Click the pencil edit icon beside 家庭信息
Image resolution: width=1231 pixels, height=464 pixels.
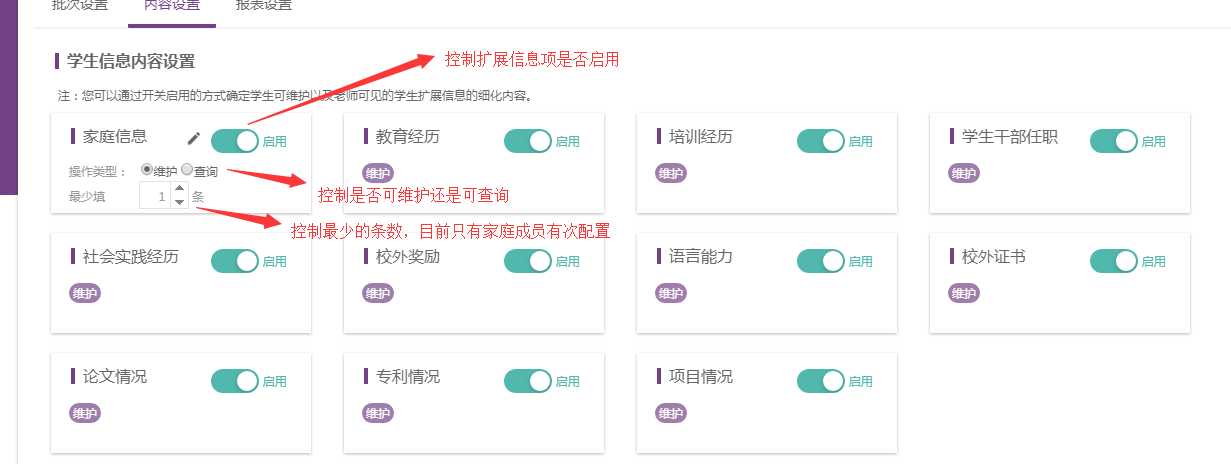194,139
